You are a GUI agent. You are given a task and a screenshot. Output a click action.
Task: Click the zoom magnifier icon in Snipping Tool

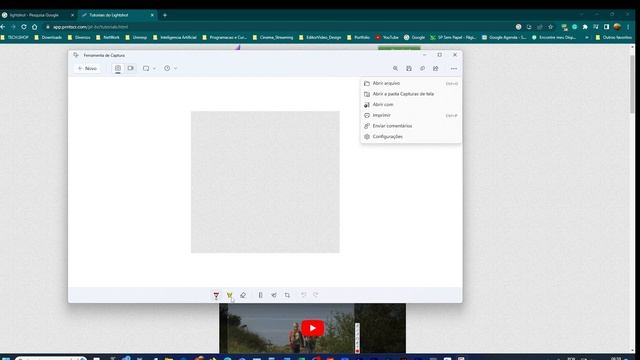[395, 69]
